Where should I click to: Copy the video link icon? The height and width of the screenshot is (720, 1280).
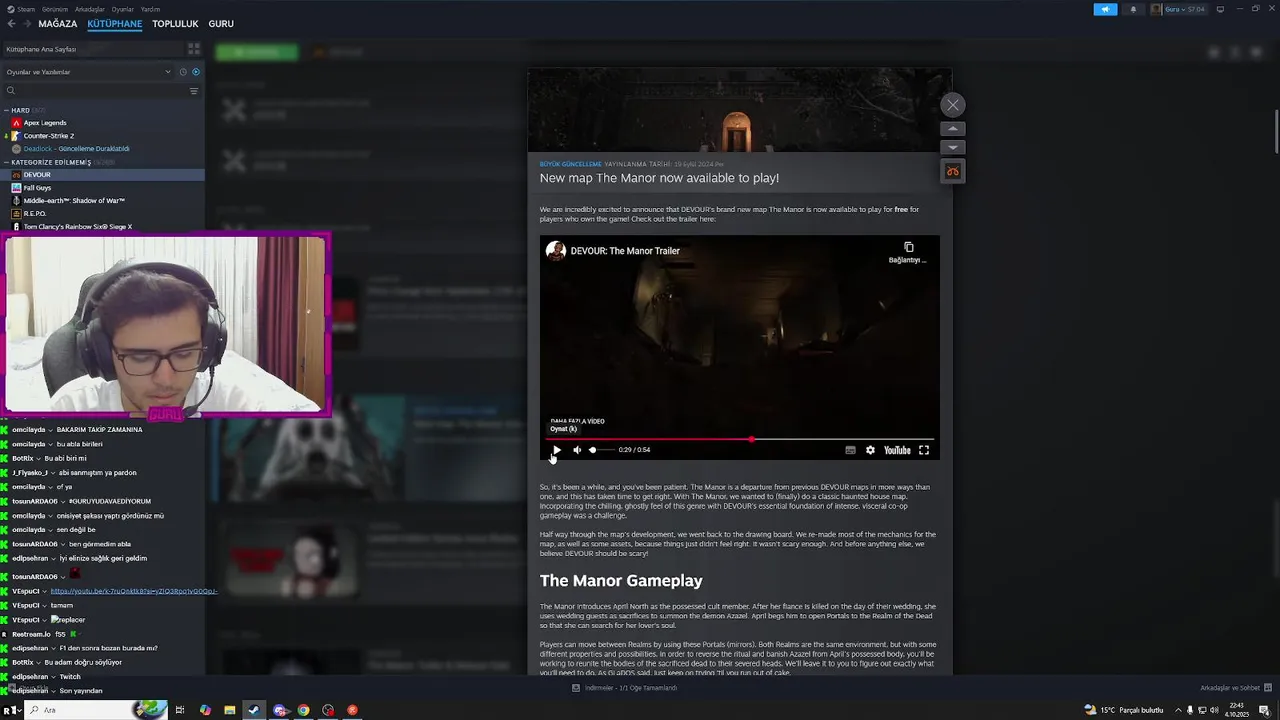point(908,252)
